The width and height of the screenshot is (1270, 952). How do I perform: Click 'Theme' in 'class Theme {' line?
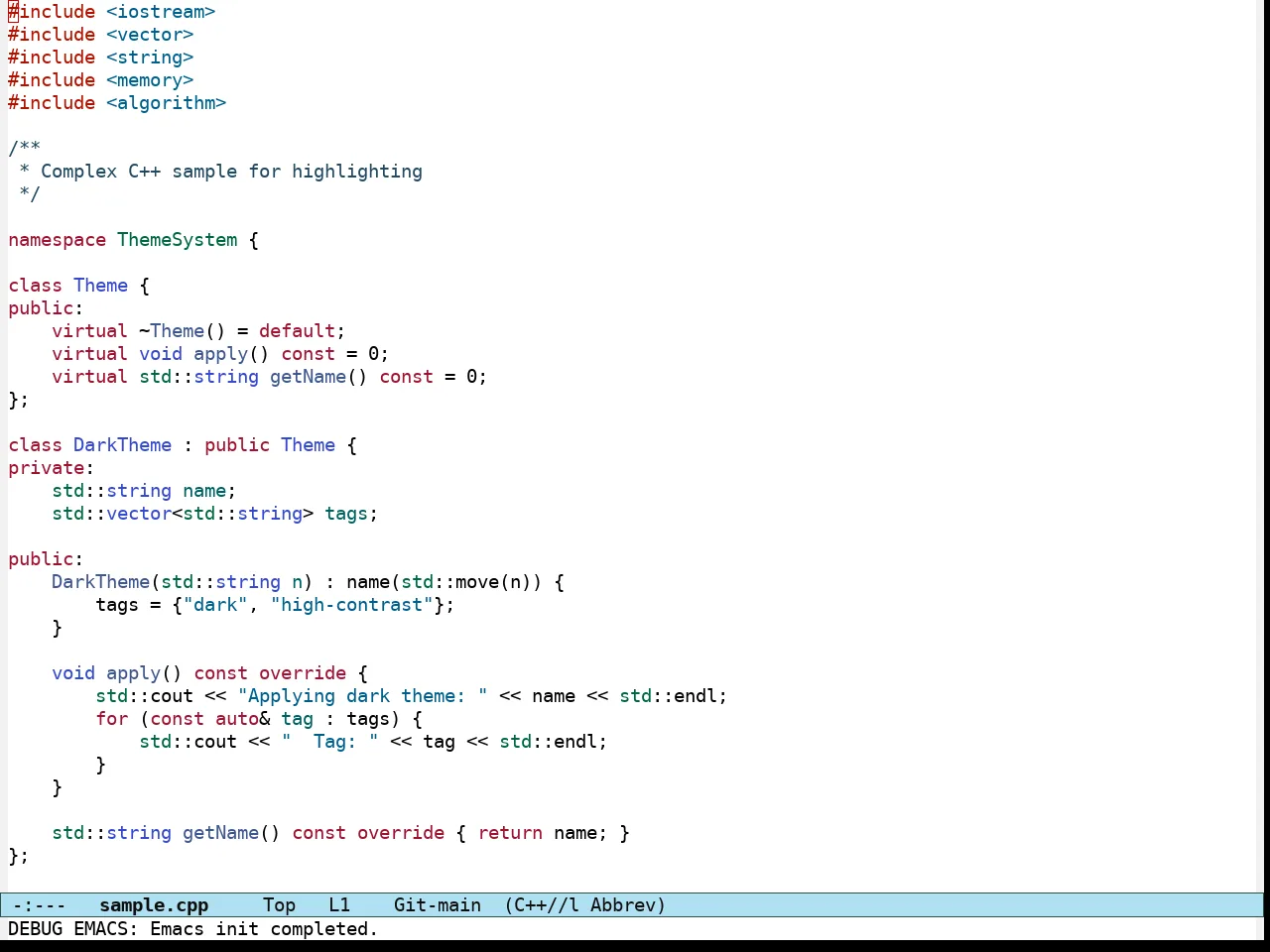[101, 286]
